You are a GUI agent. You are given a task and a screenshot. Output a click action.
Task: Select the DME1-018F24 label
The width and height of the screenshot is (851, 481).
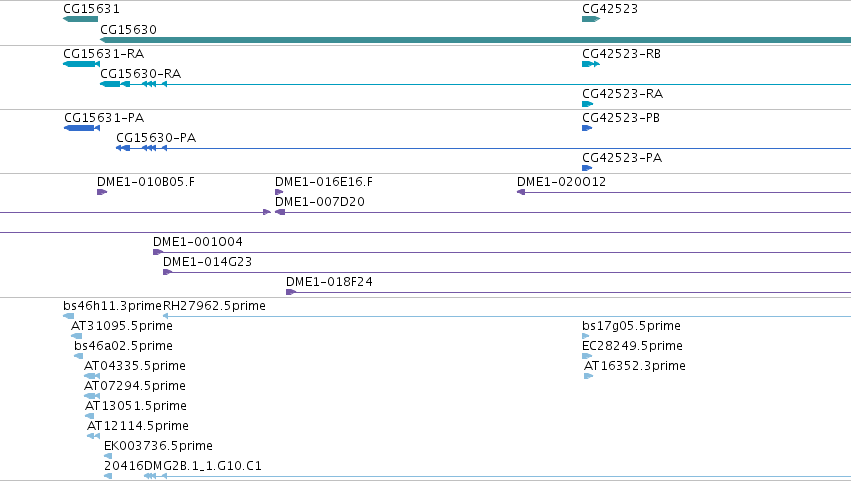[x=329, y=282]
